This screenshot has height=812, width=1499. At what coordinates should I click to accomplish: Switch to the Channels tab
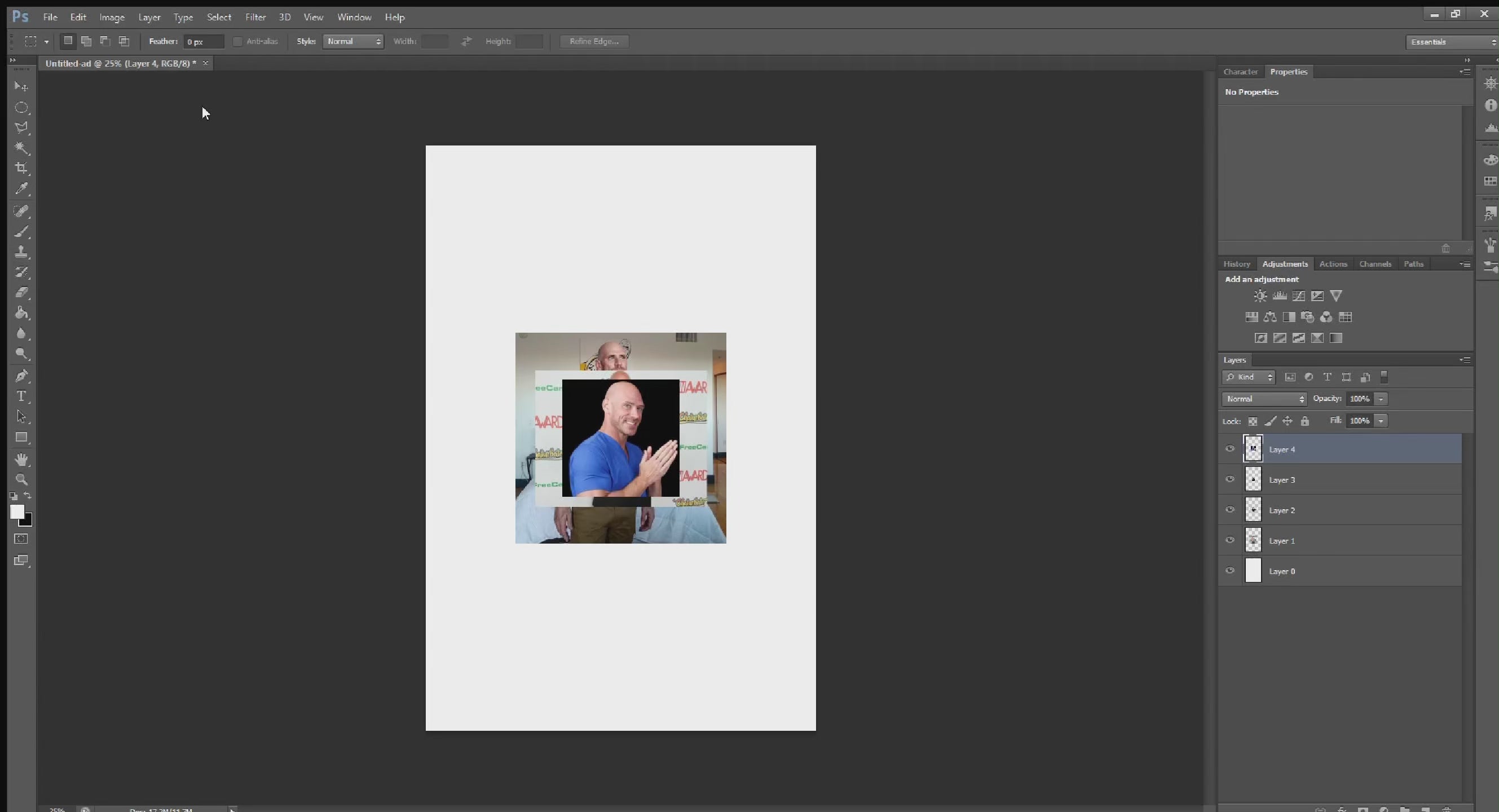pos(1374,264)
